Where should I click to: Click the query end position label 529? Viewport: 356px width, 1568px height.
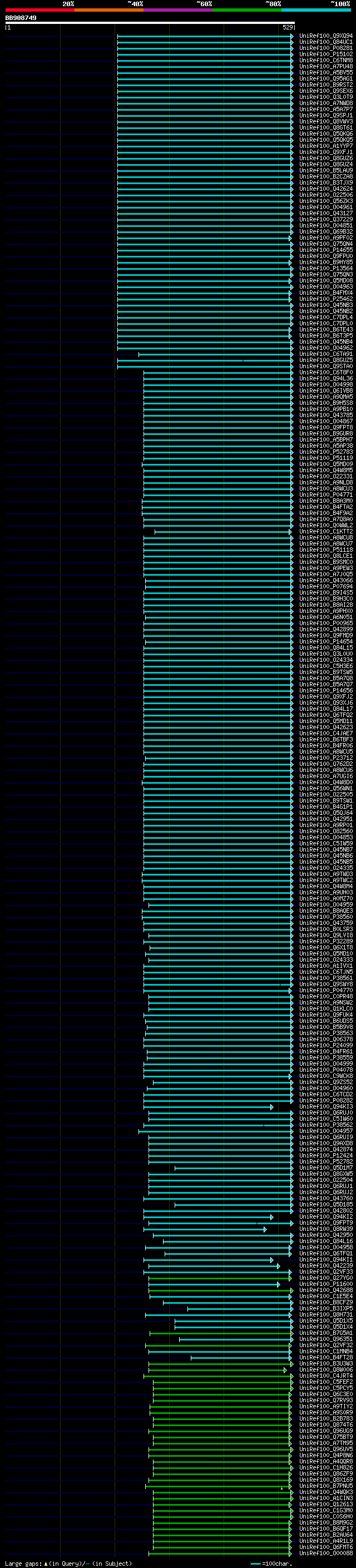(288, 27)
